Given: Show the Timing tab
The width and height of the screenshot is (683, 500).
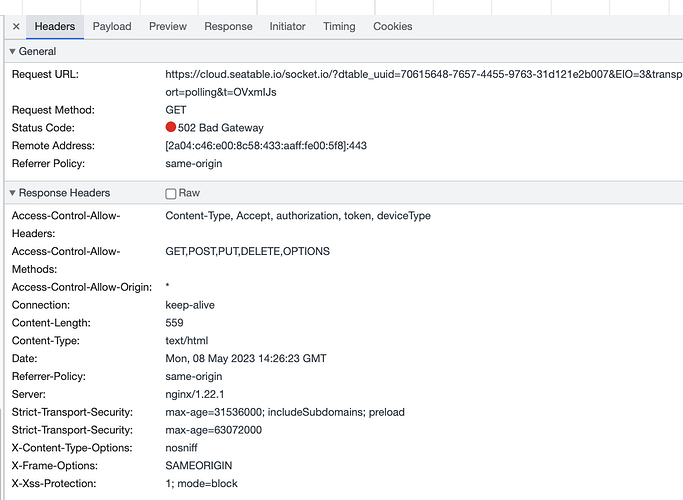Looking at the screenshot, I should point(339,27).
